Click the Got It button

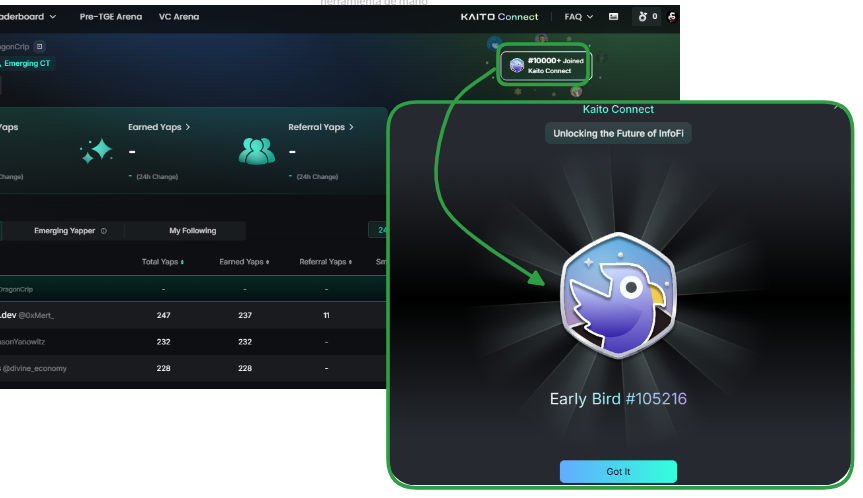click(x=618, y=472)
